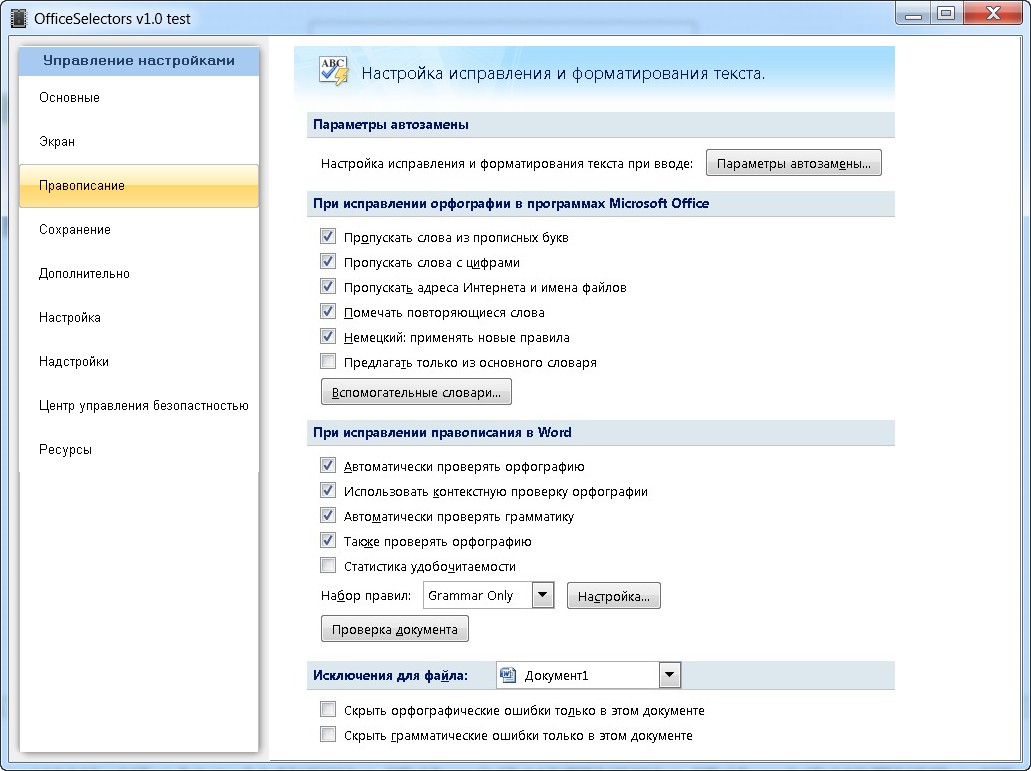Open Центр управления безопастностью
The image size is (1031, 771).
pyautogui.click(x=139, y=406)
